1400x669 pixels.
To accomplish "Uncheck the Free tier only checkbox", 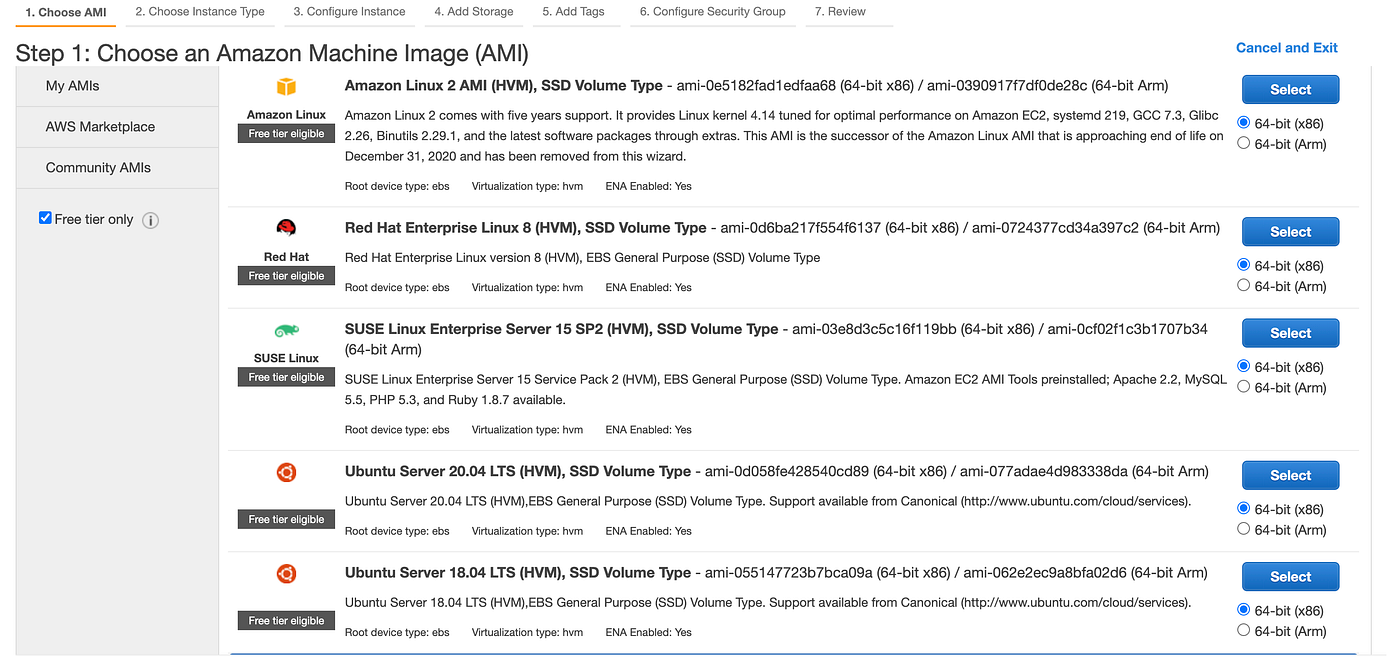I will tap(44, 218).
